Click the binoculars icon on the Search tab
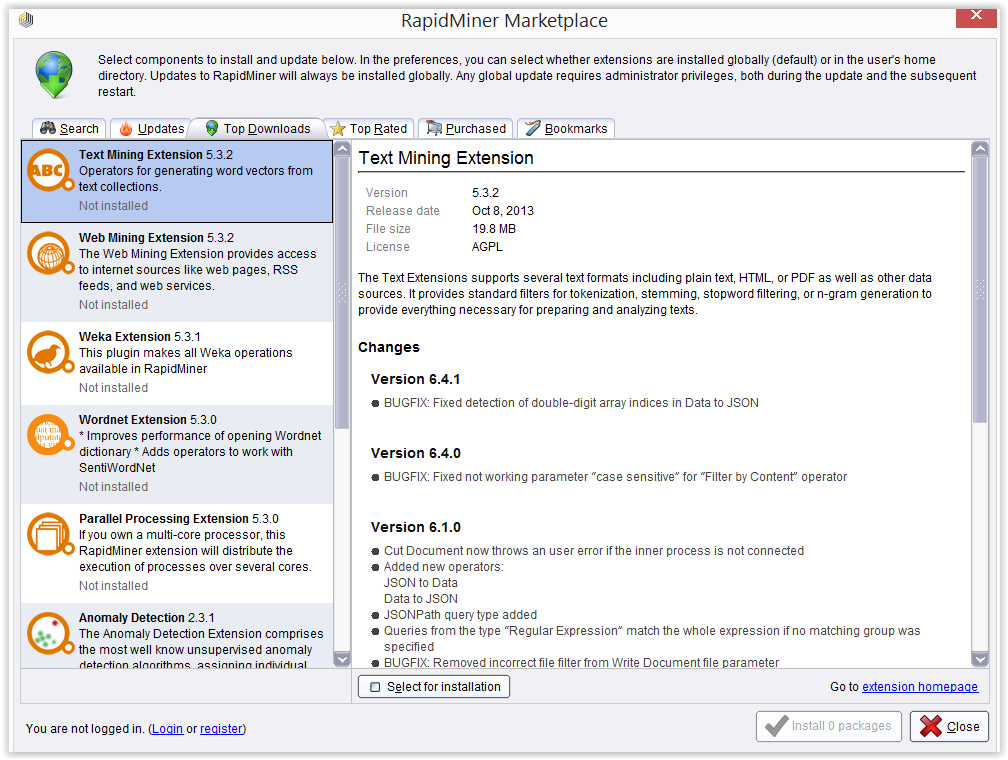Viewport: 1008px width, 760px height. pyautogui.click(x=48, y=128)
